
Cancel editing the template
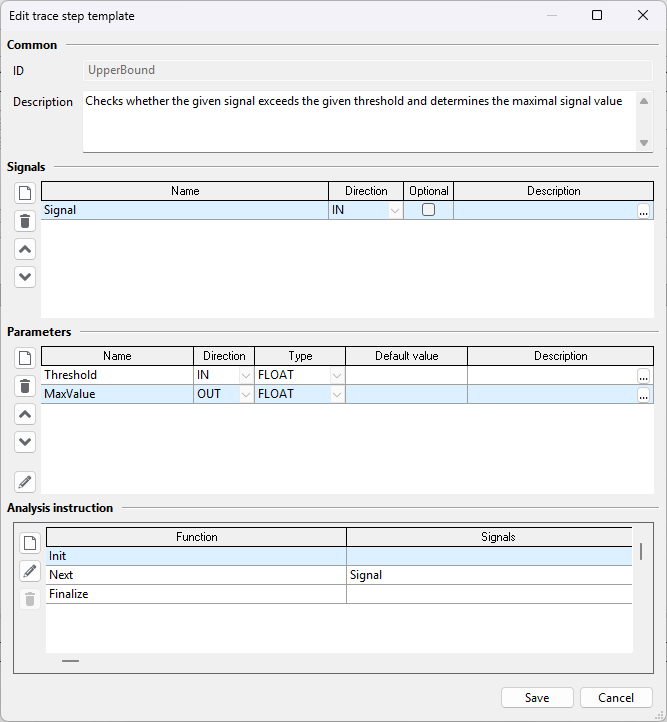click(616, 698)
